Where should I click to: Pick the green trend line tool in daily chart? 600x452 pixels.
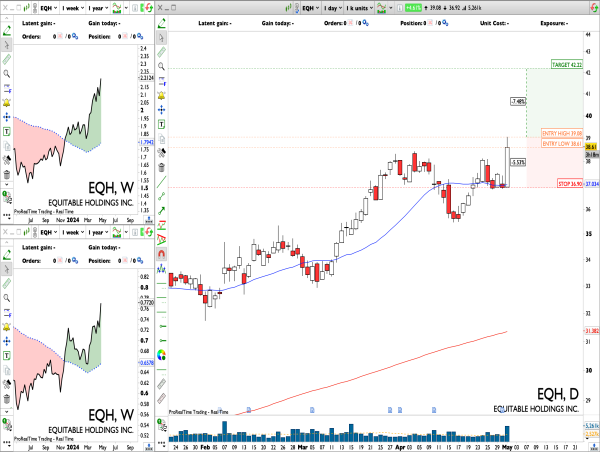coord(161,181)
